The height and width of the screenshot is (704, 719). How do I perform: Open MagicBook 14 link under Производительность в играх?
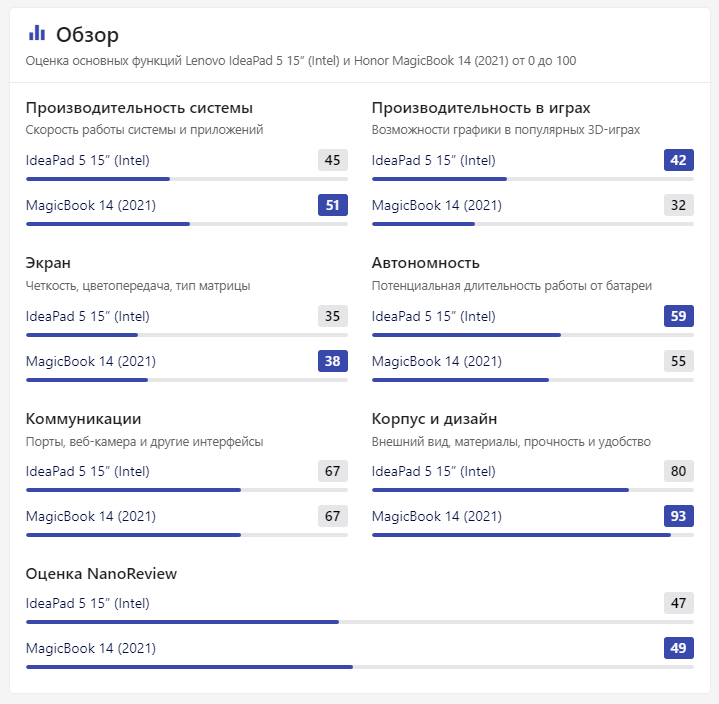pyautogui.click(x=437, y=205)
